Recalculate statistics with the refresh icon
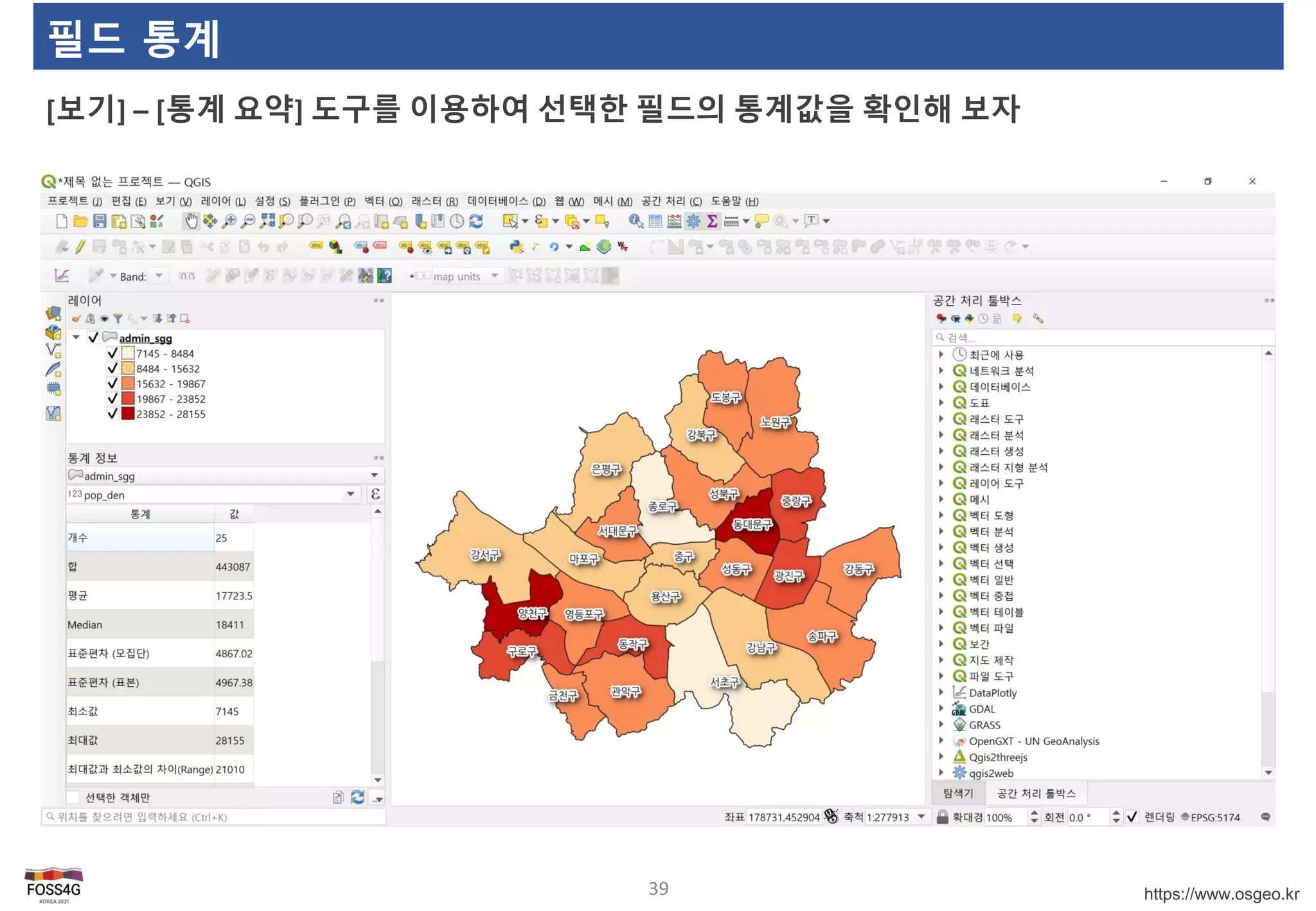 (358, 797)
